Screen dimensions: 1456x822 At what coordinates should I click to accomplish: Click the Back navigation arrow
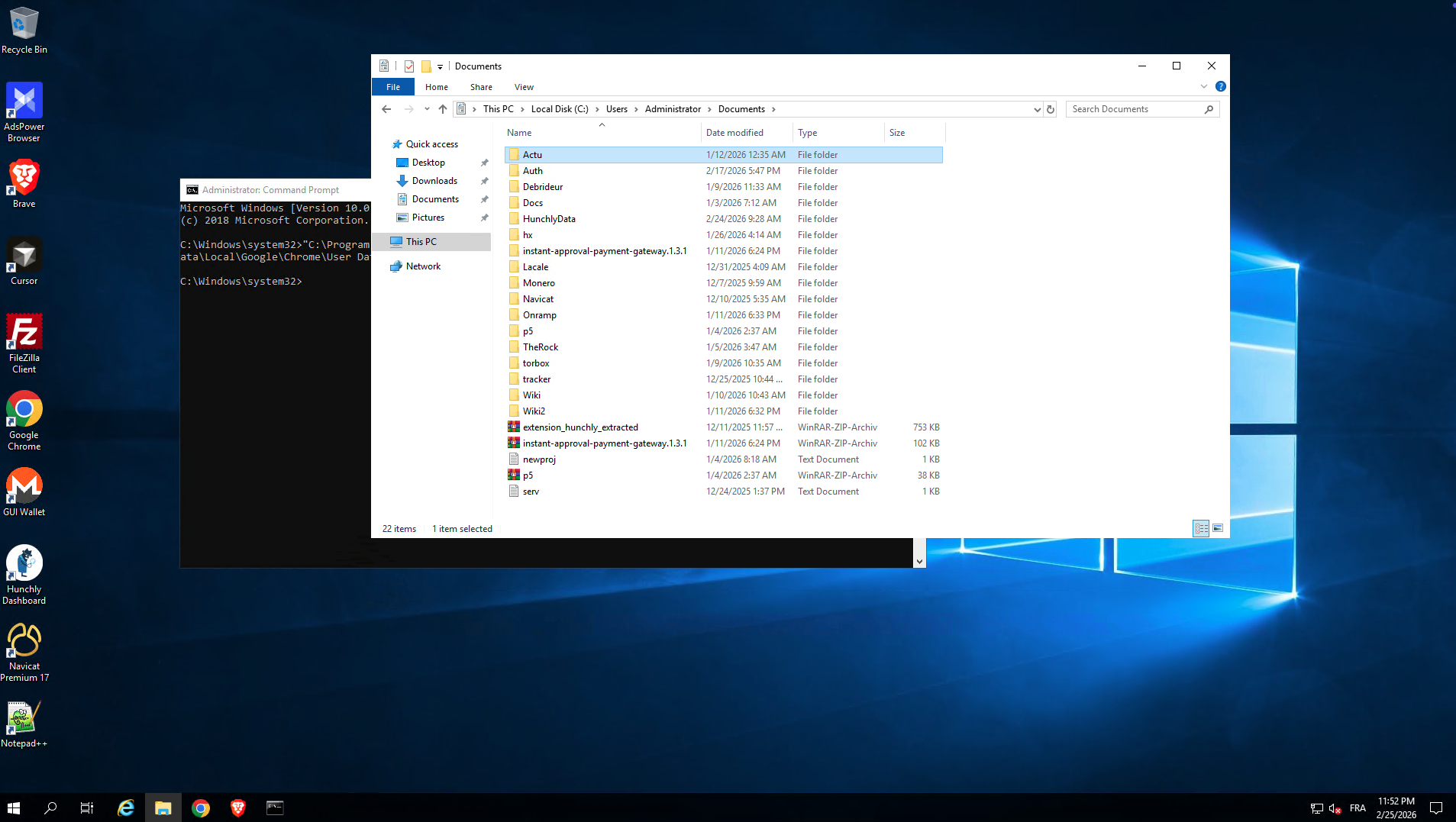point(386,109)
